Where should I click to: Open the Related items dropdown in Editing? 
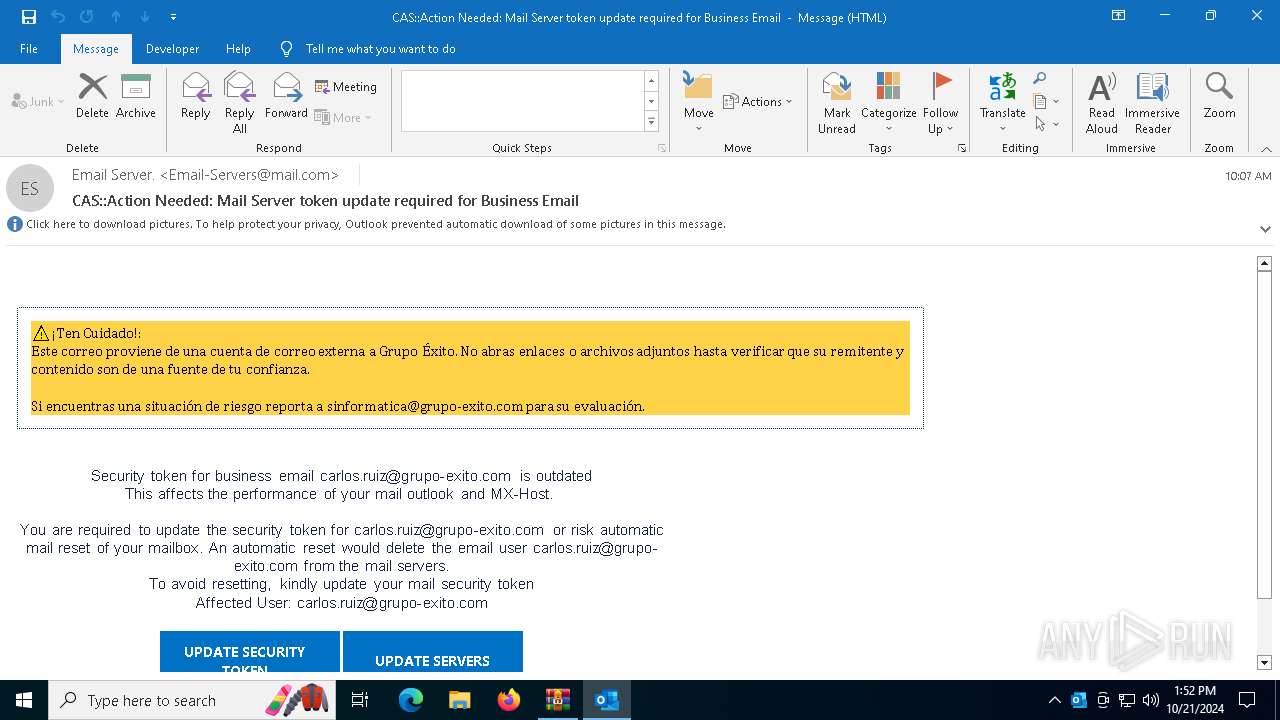pos(1046,101)
